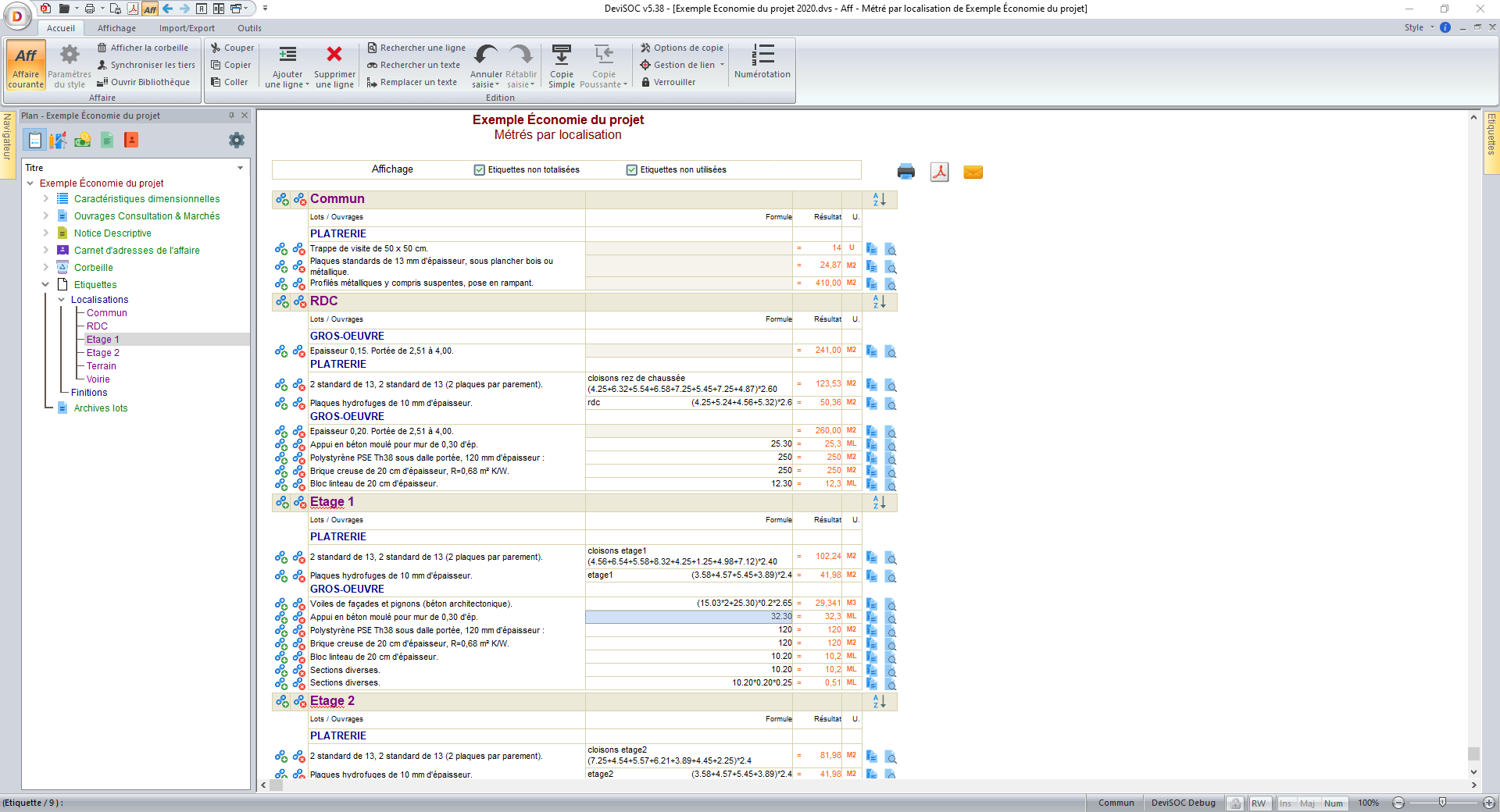Click the Etage 1 section heading link
Viewport: 1500px width, 812px height.
[x=332, y=502]
